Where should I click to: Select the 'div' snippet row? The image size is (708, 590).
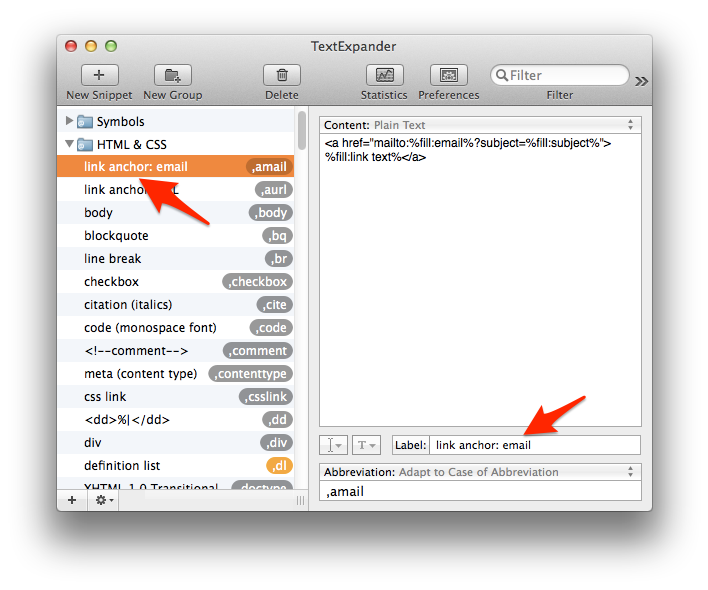(x=176, y=443)
